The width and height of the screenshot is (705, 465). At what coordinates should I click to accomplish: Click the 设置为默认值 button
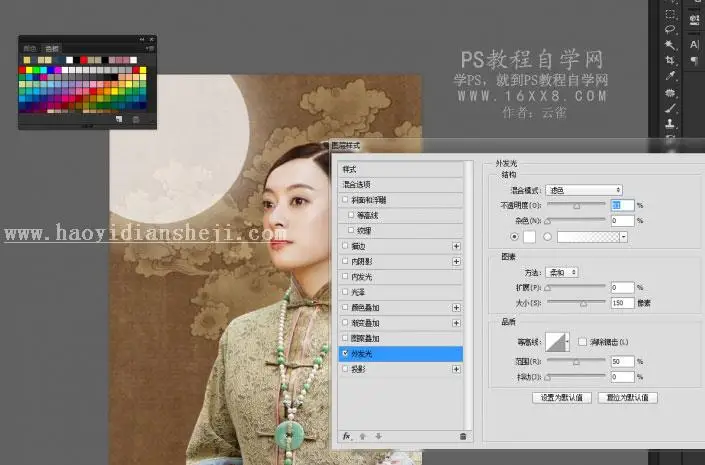[562, 398]
